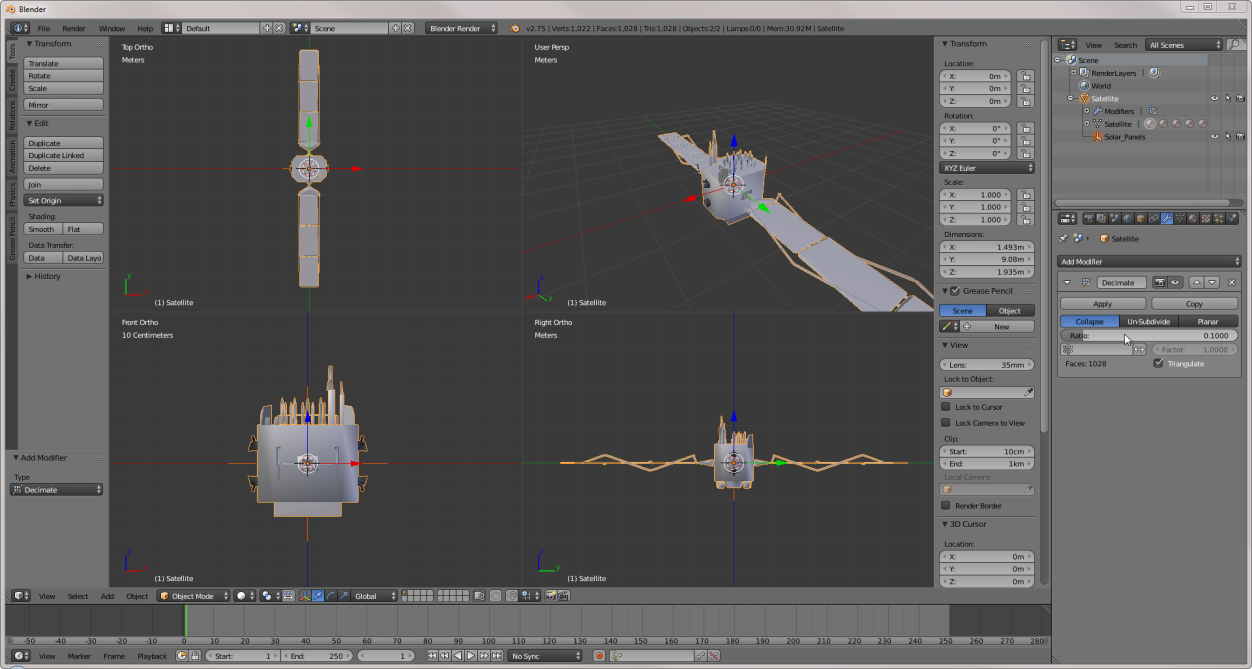Enable the Lock to Cursor checkbox

pyautogui.click(x=946, y=407)
